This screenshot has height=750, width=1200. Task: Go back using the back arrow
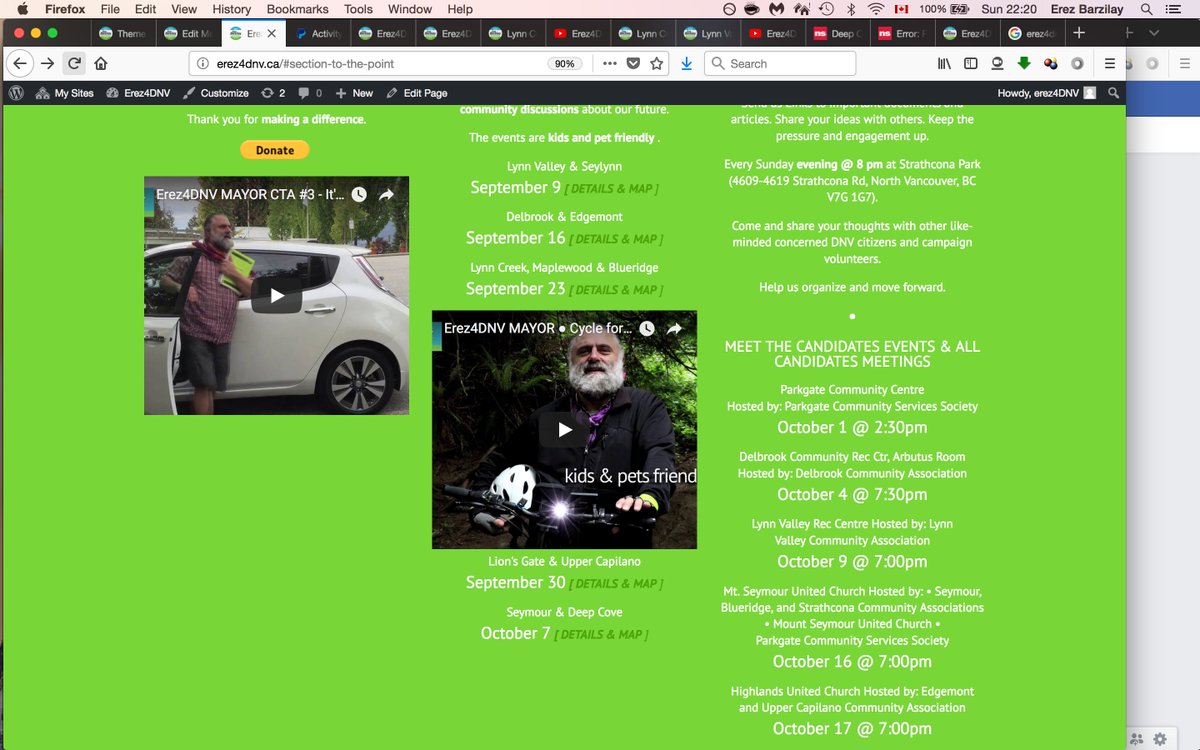[20, 64]
